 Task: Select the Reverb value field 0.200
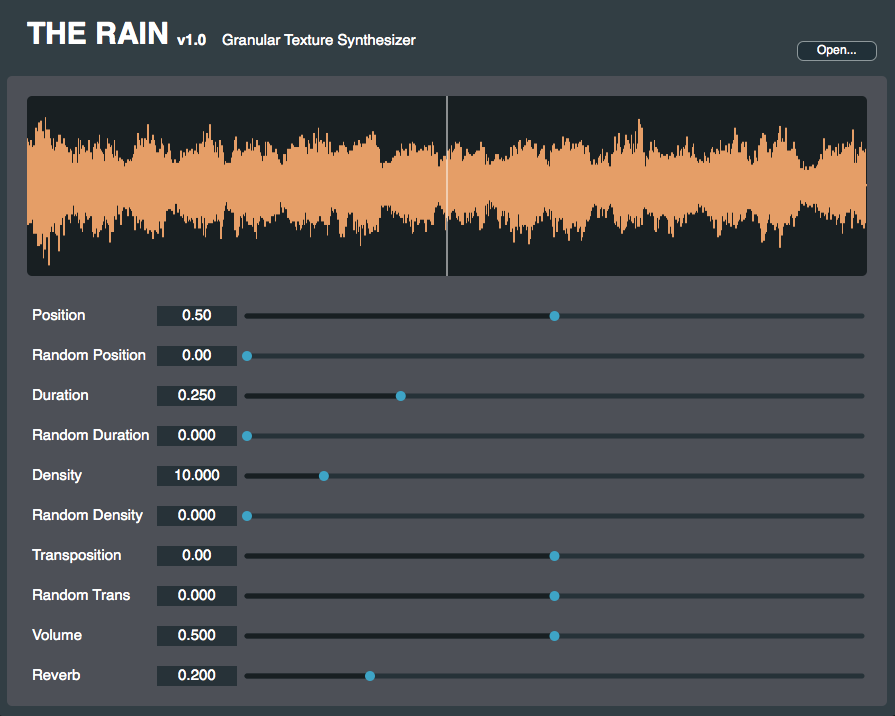pos(197,675)
